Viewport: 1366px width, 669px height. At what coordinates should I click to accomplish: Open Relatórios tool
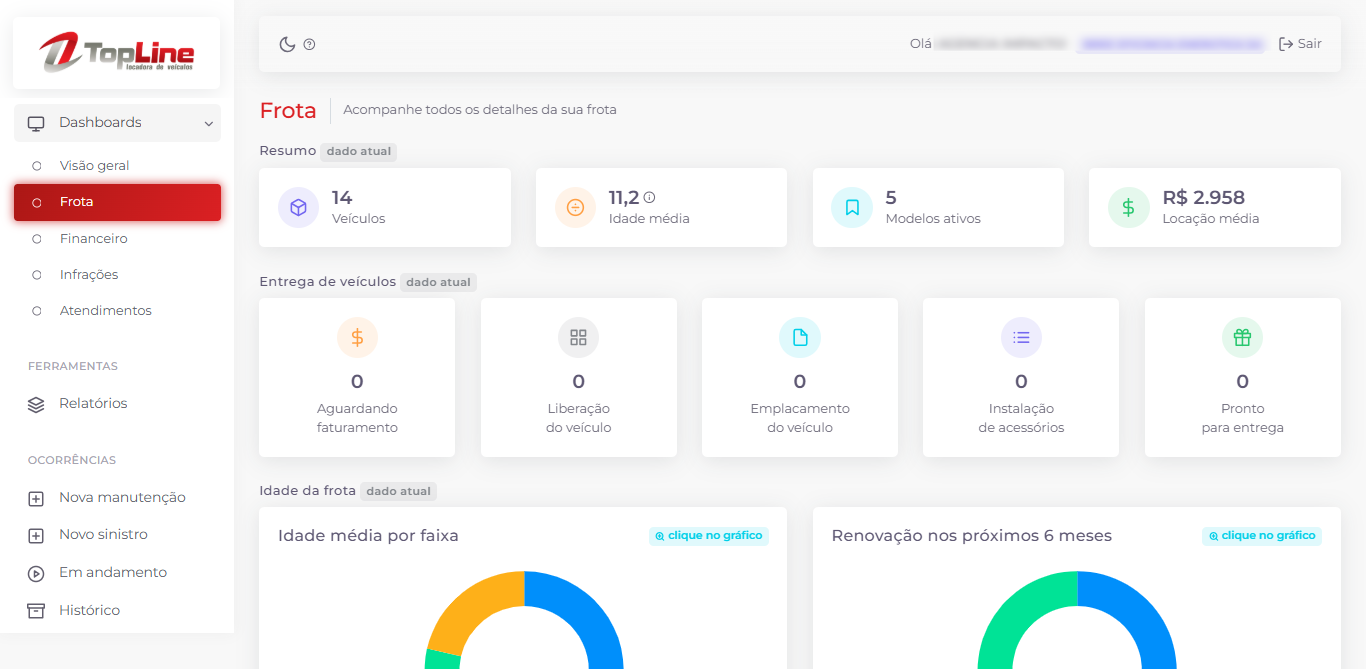pos(93,404)
